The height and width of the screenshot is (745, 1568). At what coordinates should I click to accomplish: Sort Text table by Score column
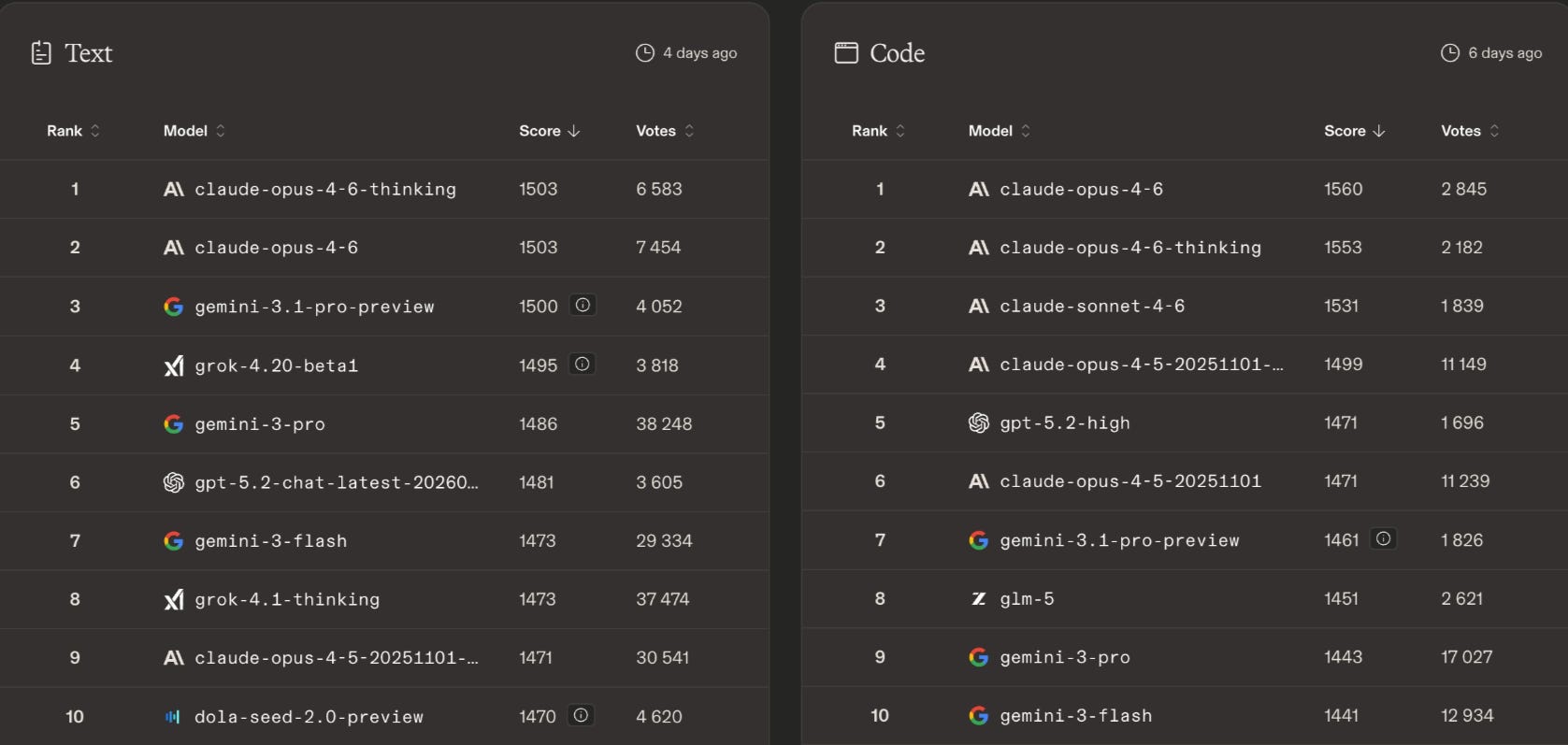(x=550, y=131)
